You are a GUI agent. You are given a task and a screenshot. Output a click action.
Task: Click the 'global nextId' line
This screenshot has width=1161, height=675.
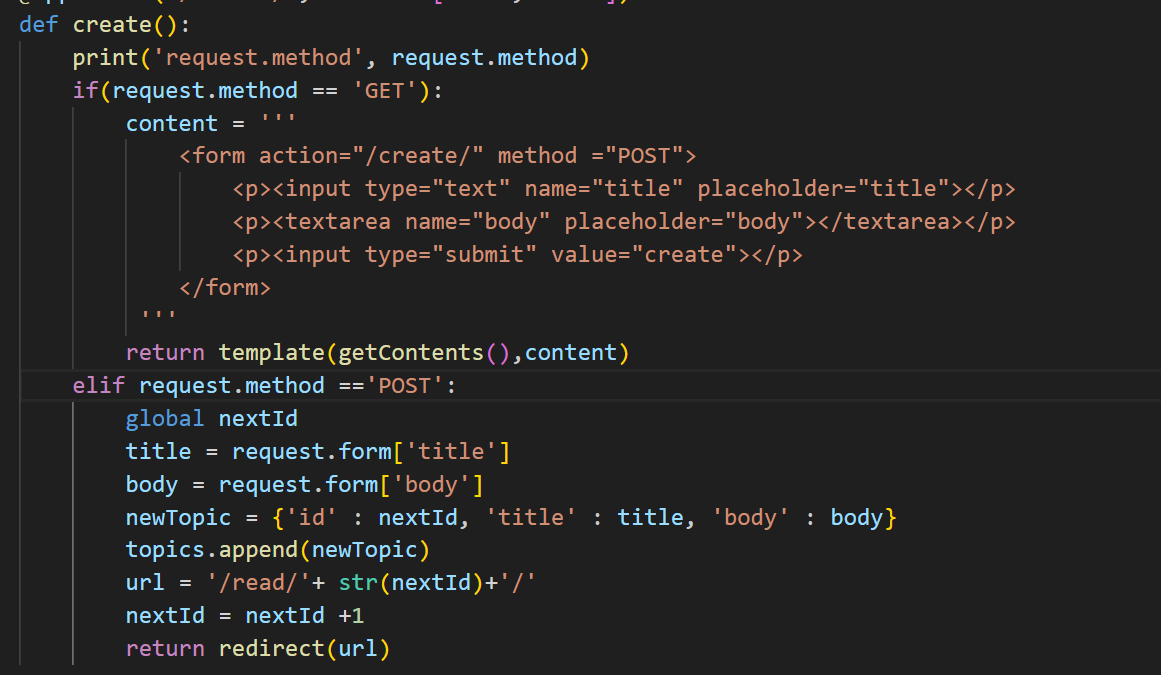(212, 418)
